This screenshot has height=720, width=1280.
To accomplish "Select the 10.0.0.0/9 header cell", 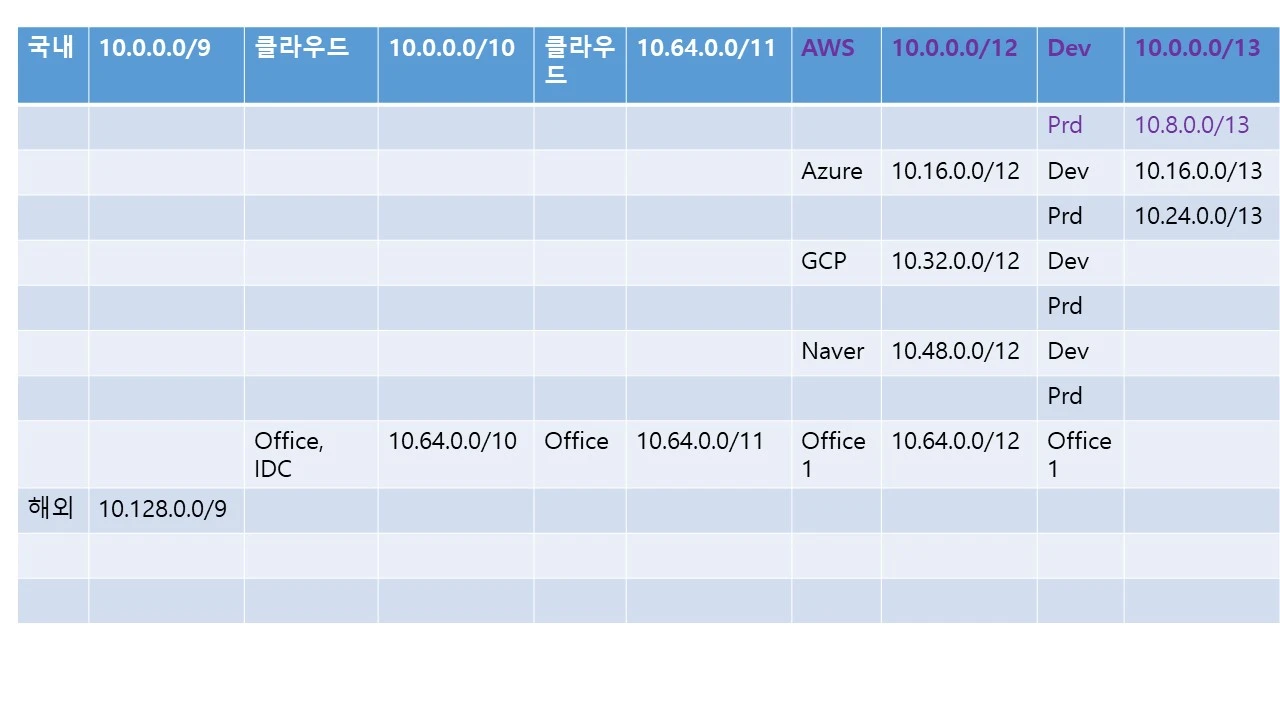I will pos(166,65).
